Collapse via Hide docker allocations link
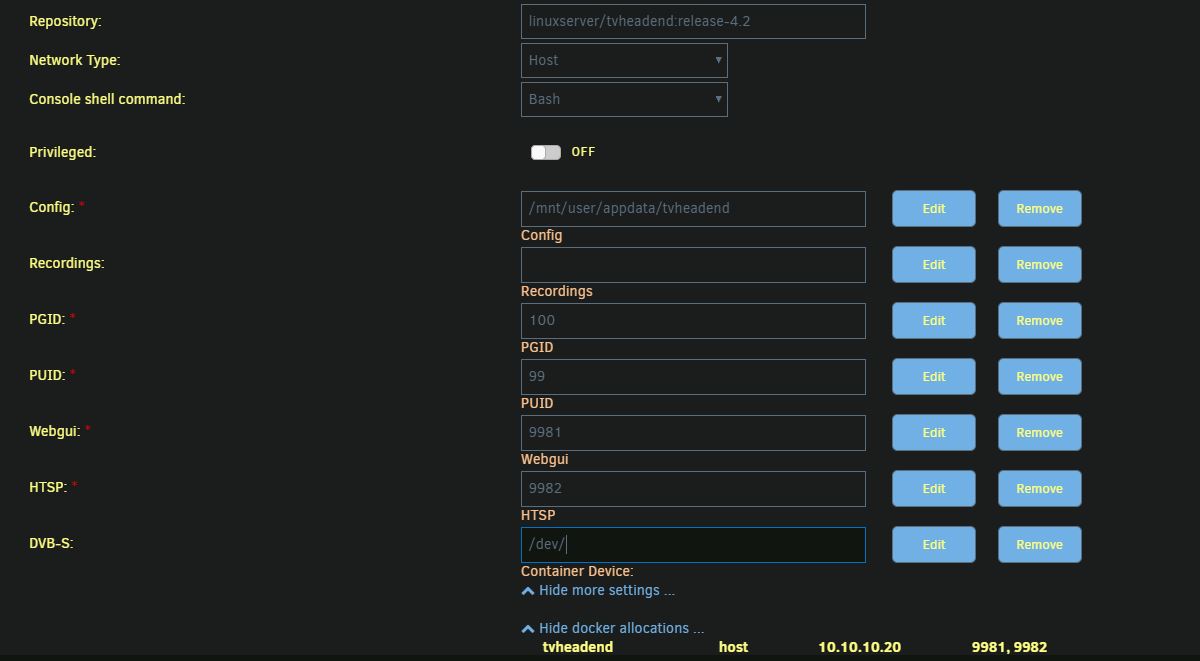Viewport: 1200px width, 661px height. [612, 628]
